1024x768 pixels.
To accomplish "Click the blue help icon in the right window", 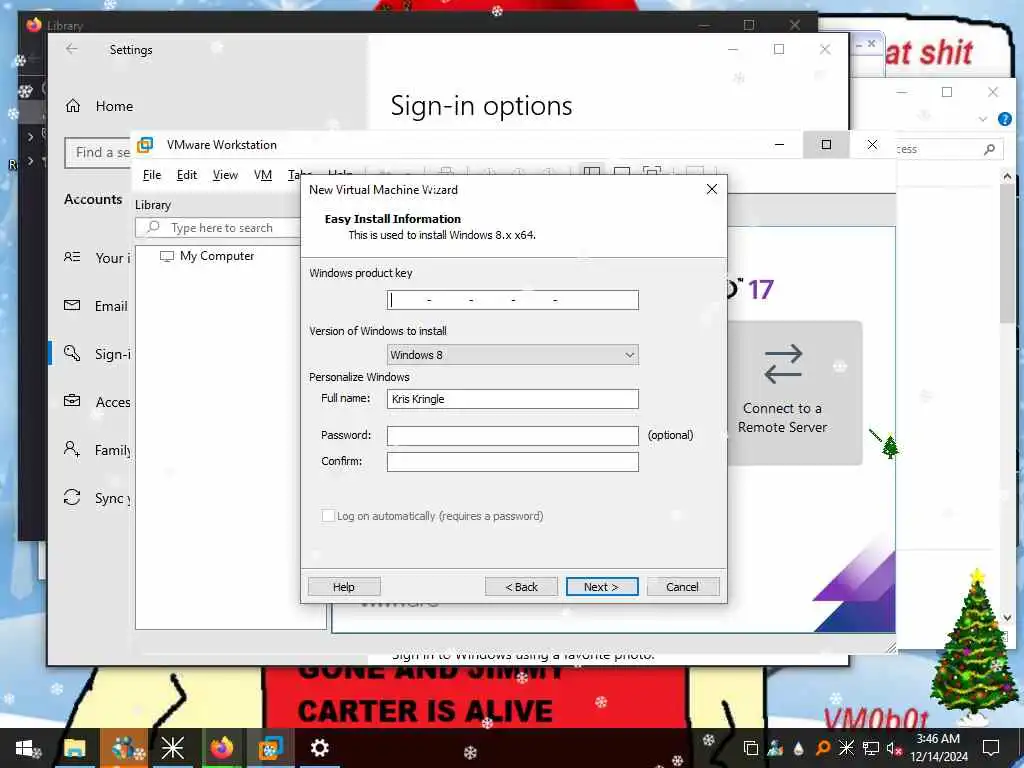I will tap(1005, 119).
